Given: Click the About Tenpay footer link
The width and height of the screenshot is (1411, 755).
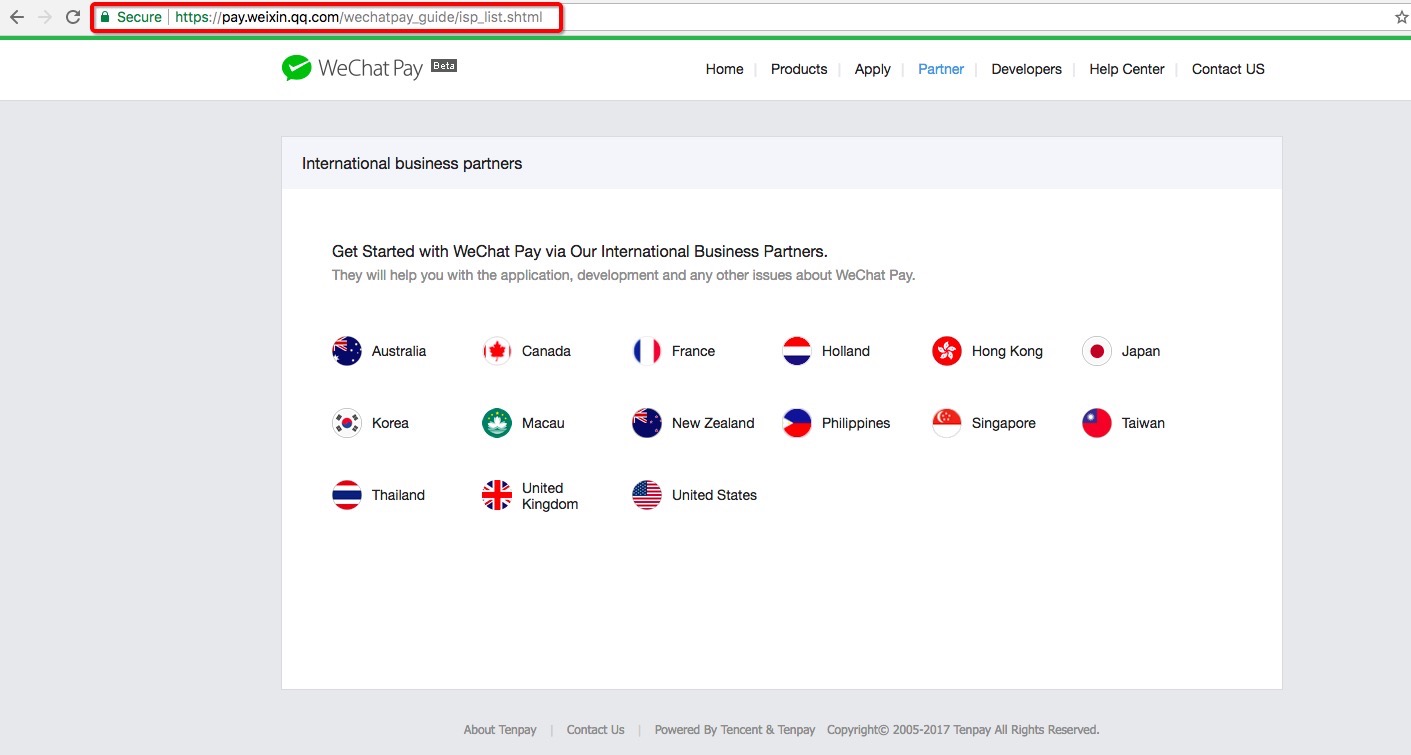Looking at the screenshot, I should (500, 730).
